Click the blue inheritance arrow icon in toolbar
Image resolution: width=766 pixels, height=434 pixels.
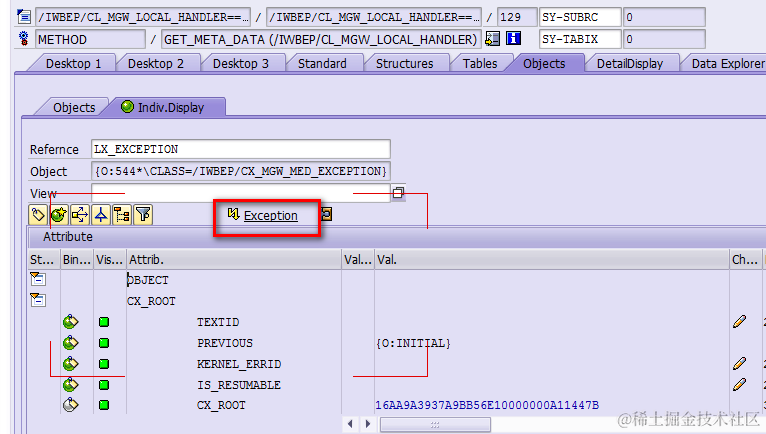pos(101,215)
